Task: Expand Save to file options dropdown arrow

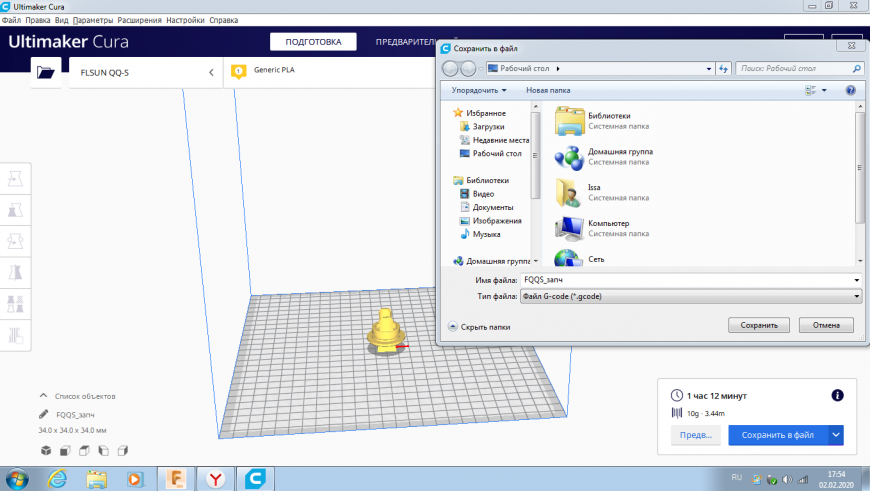Action: [x=836, y=435]
